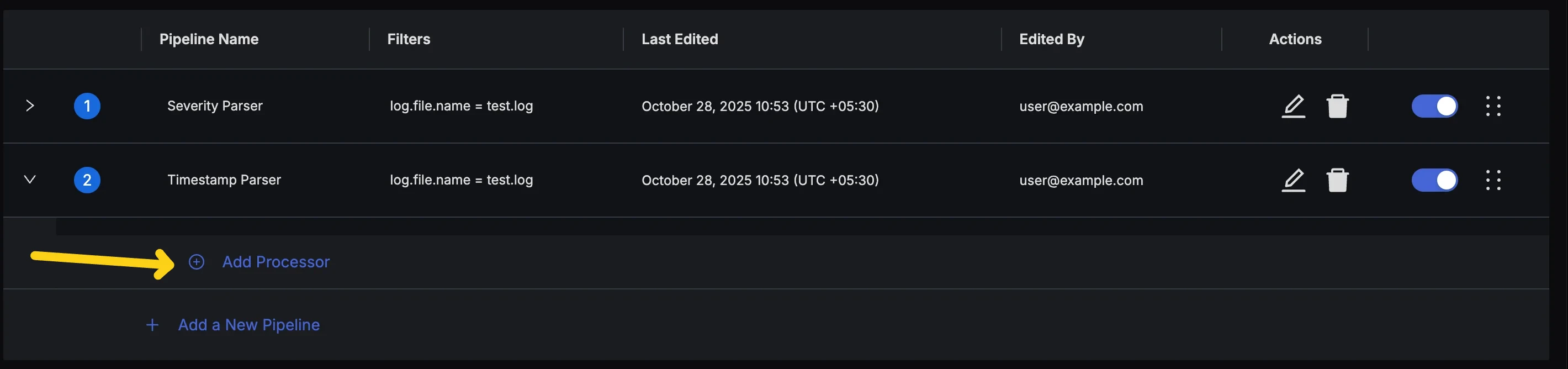Viewport: 1568px width, 369px height.
Task: Delete the Severity Parser via trash icon
Action: (x=1338, y=106)
